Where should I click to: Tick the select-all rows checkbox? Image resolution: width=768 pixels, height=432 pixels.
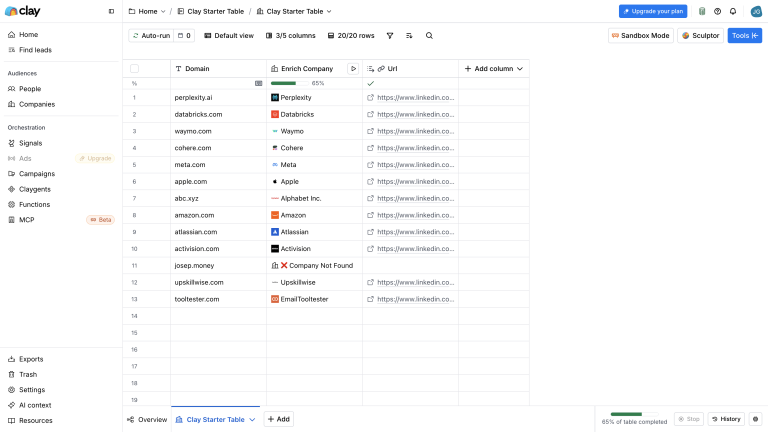134,69
